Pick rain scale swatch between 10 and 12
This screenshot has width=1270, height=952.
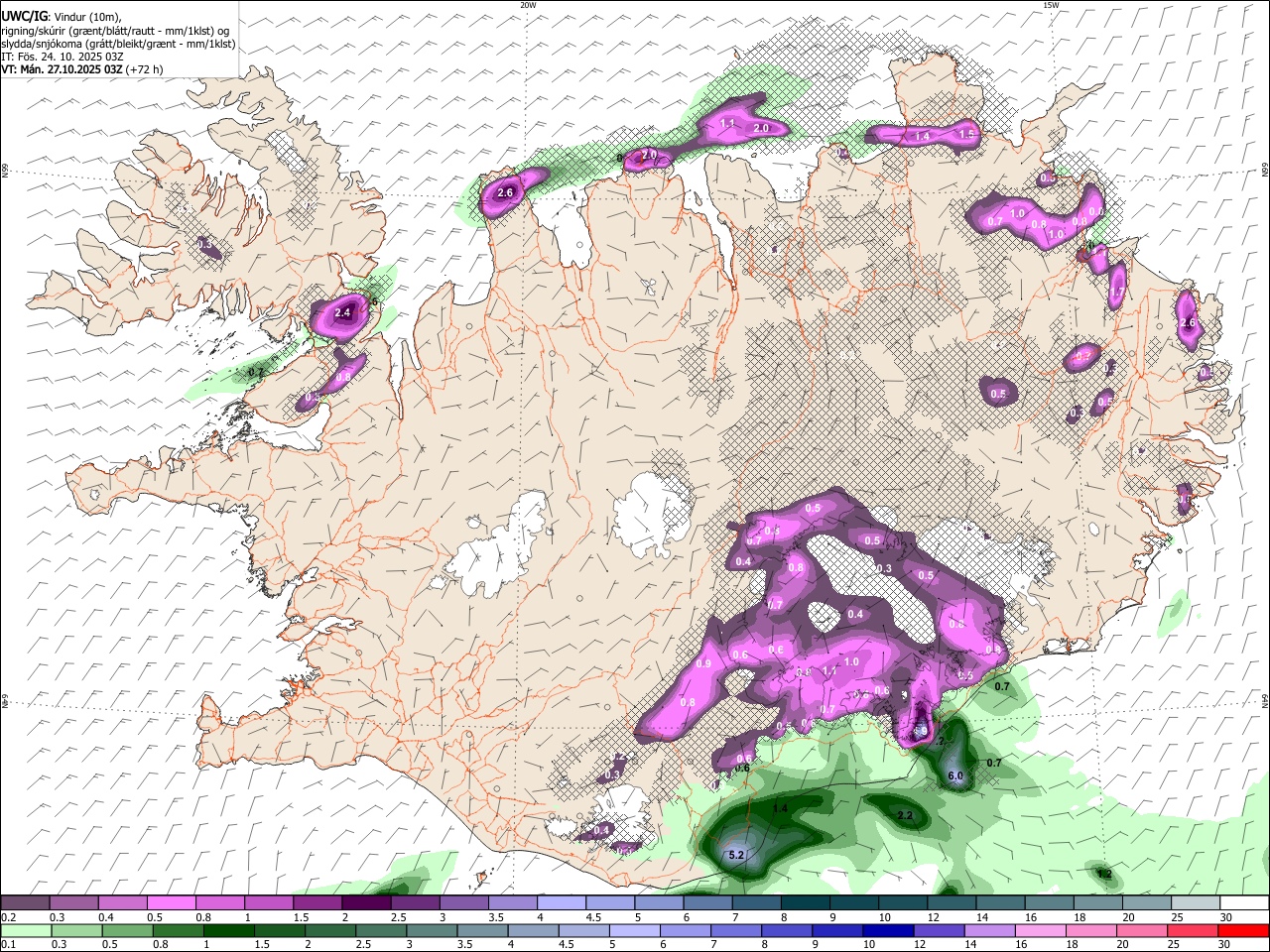click(889, 931)
